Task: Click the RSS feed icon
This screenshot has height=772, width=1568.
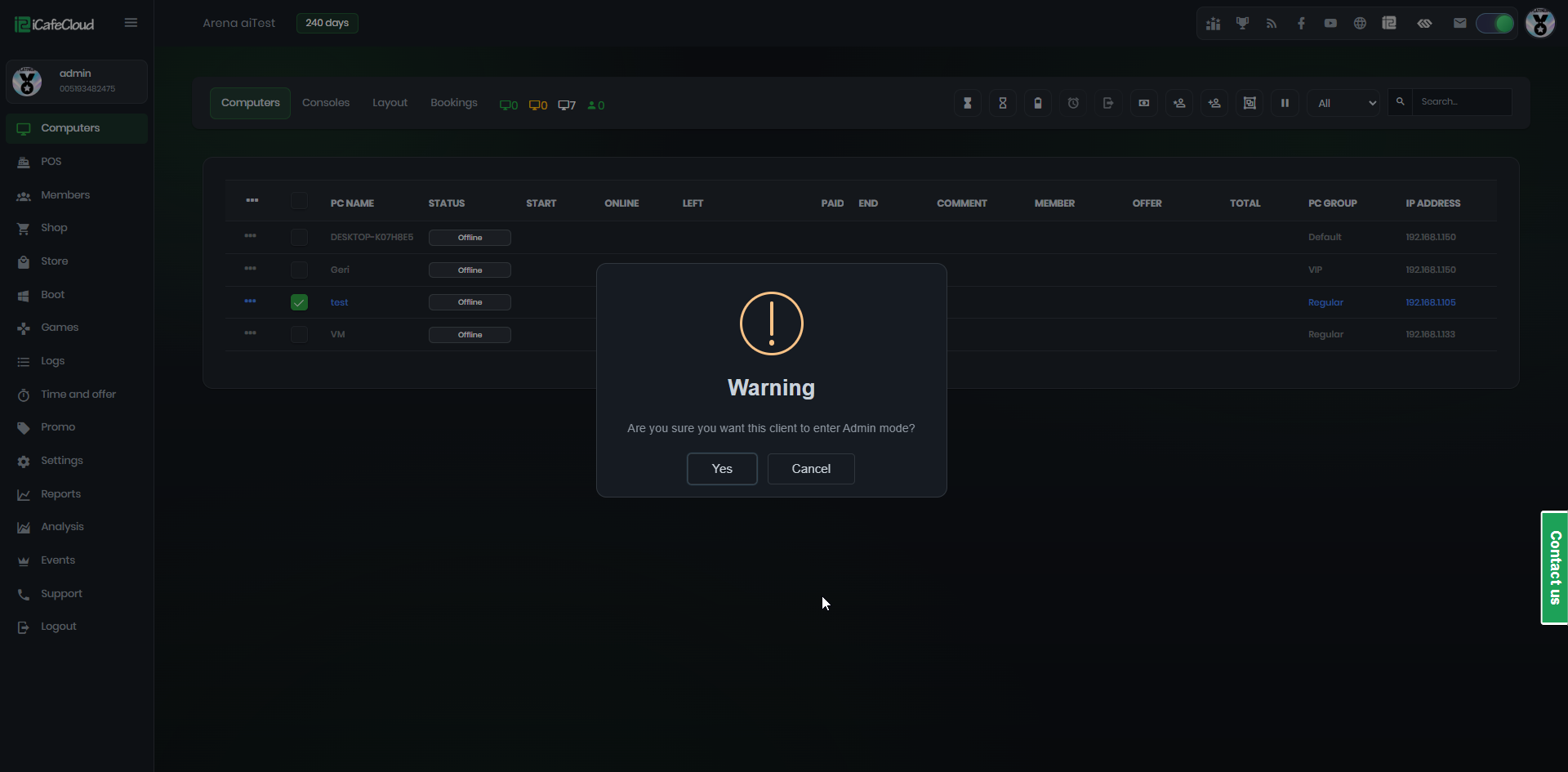Action: point(1272,24)
